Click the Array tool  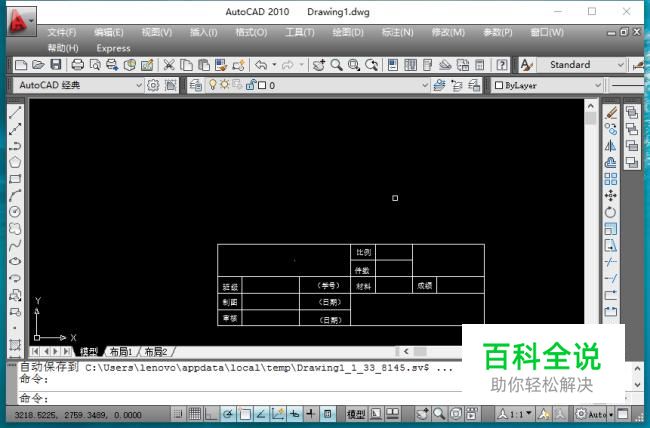point(611,179)
